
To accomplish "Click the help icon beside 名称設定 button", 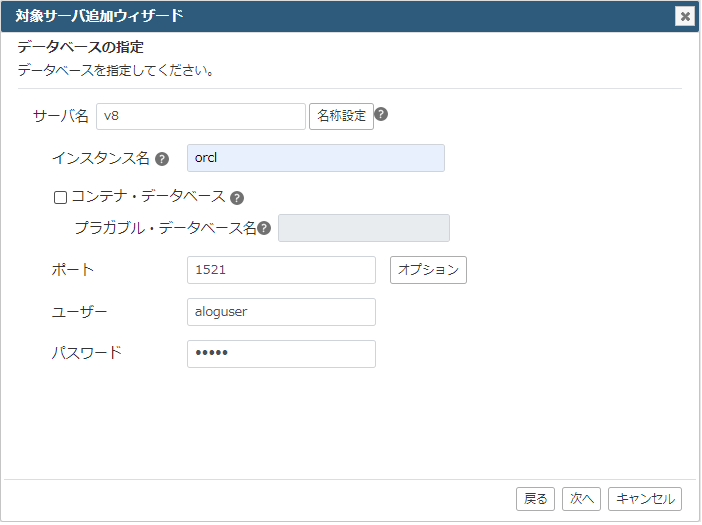I will (x=381, y=114).
